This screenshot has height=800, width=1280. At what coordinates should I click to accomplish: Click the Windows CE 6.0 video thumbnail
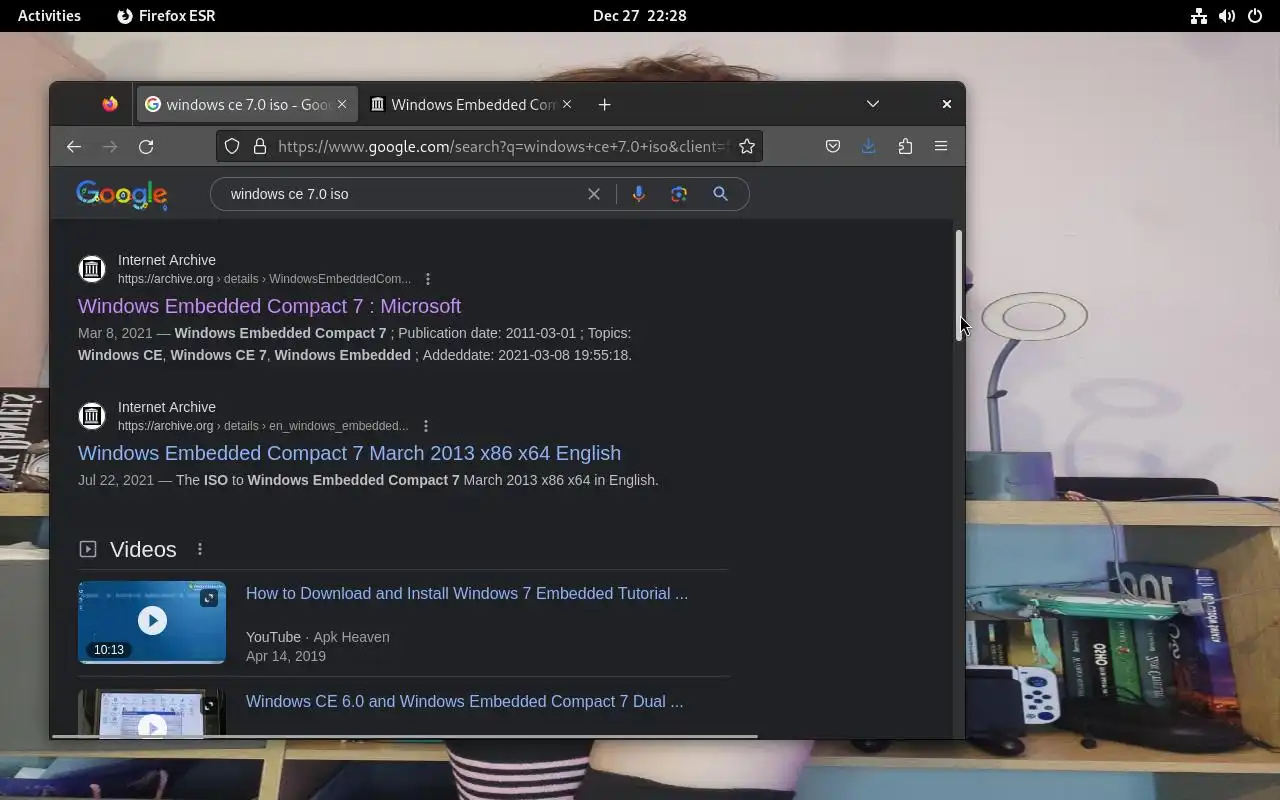152,713
